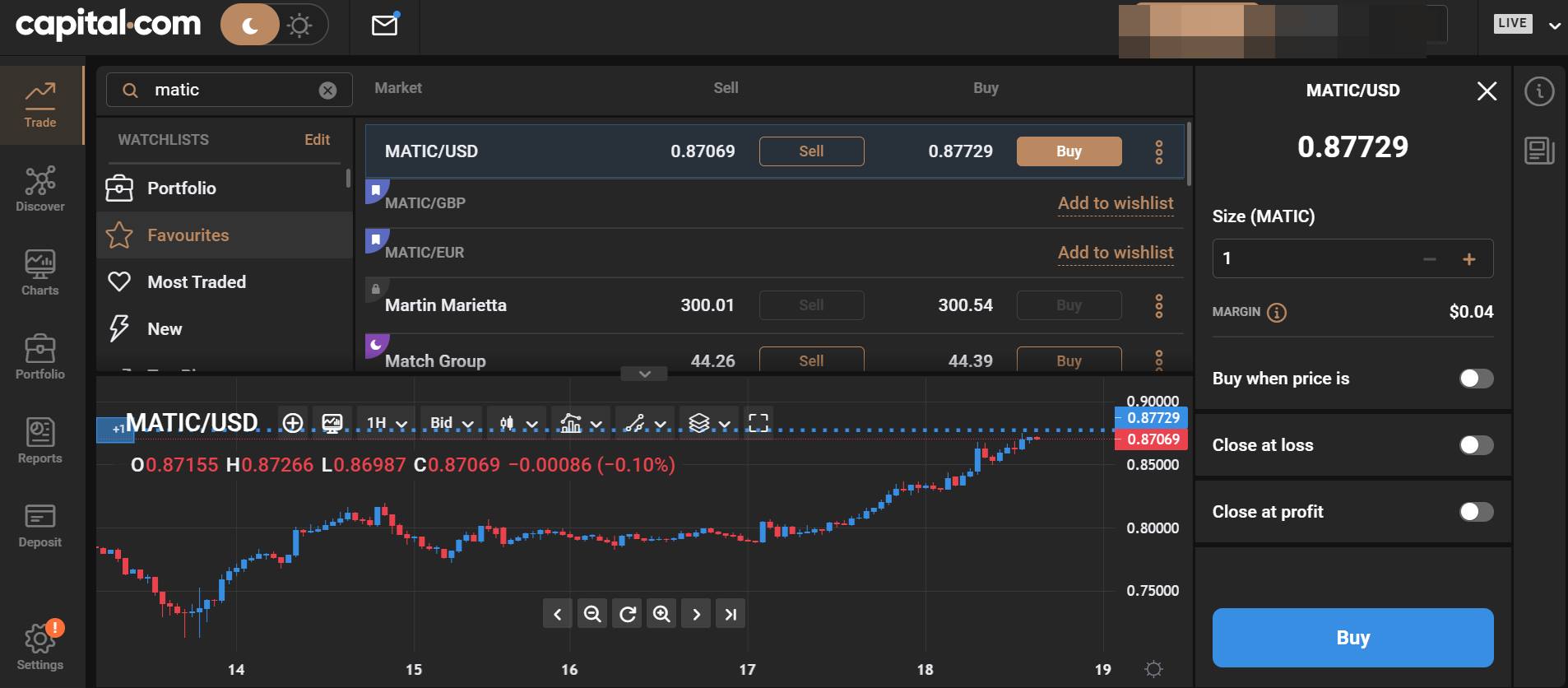
Task: Buy MATIC/USD from the market list
Action: point(1069,151)
